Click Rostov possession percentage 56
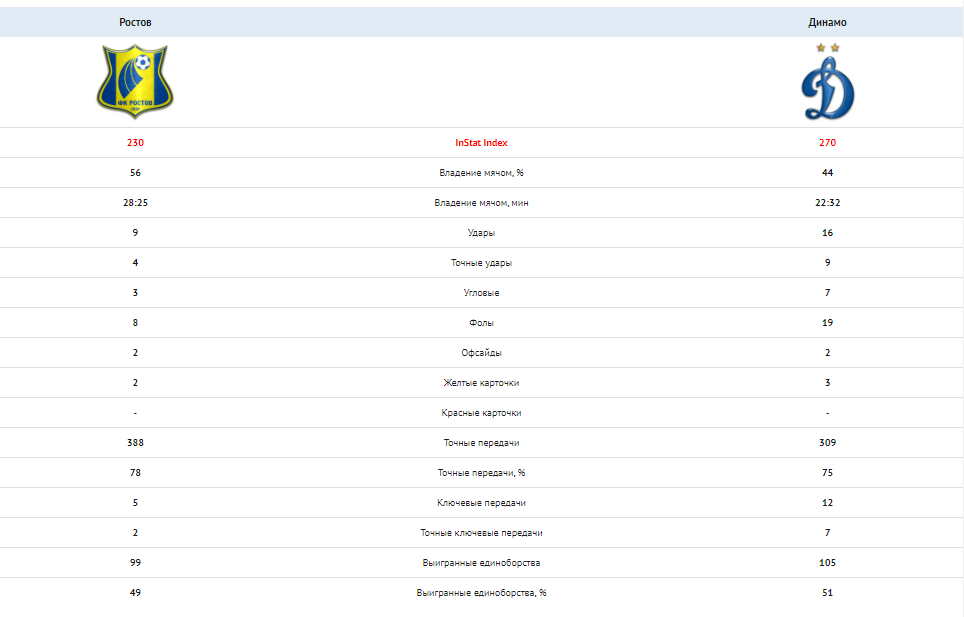The height and width of the screenshot is (617, 964). (135, 173)
